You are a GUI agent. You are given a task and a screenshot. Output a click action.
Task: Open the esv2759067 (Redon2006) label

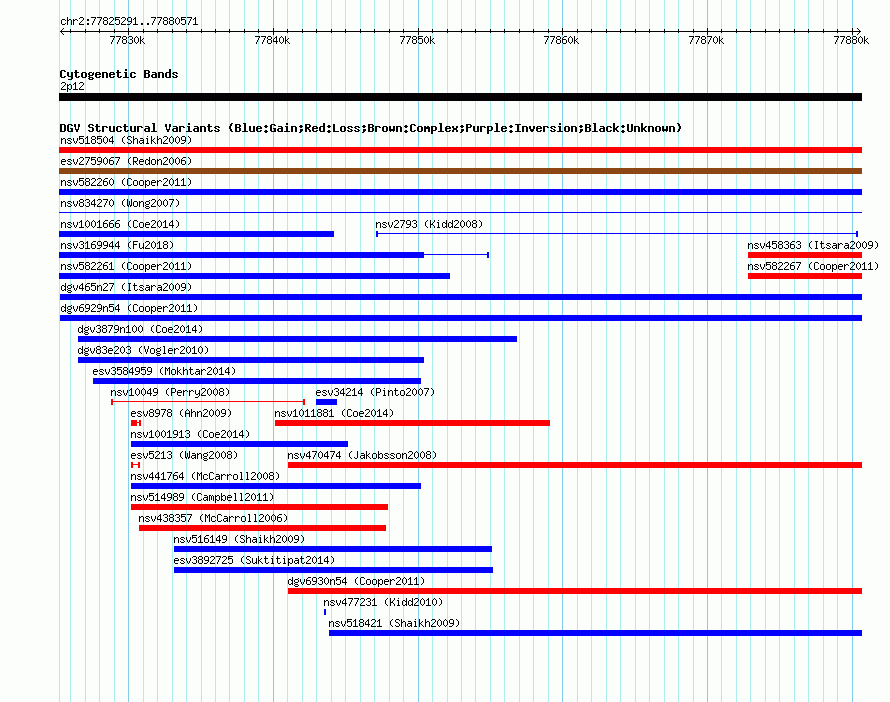tap(126, 161)
